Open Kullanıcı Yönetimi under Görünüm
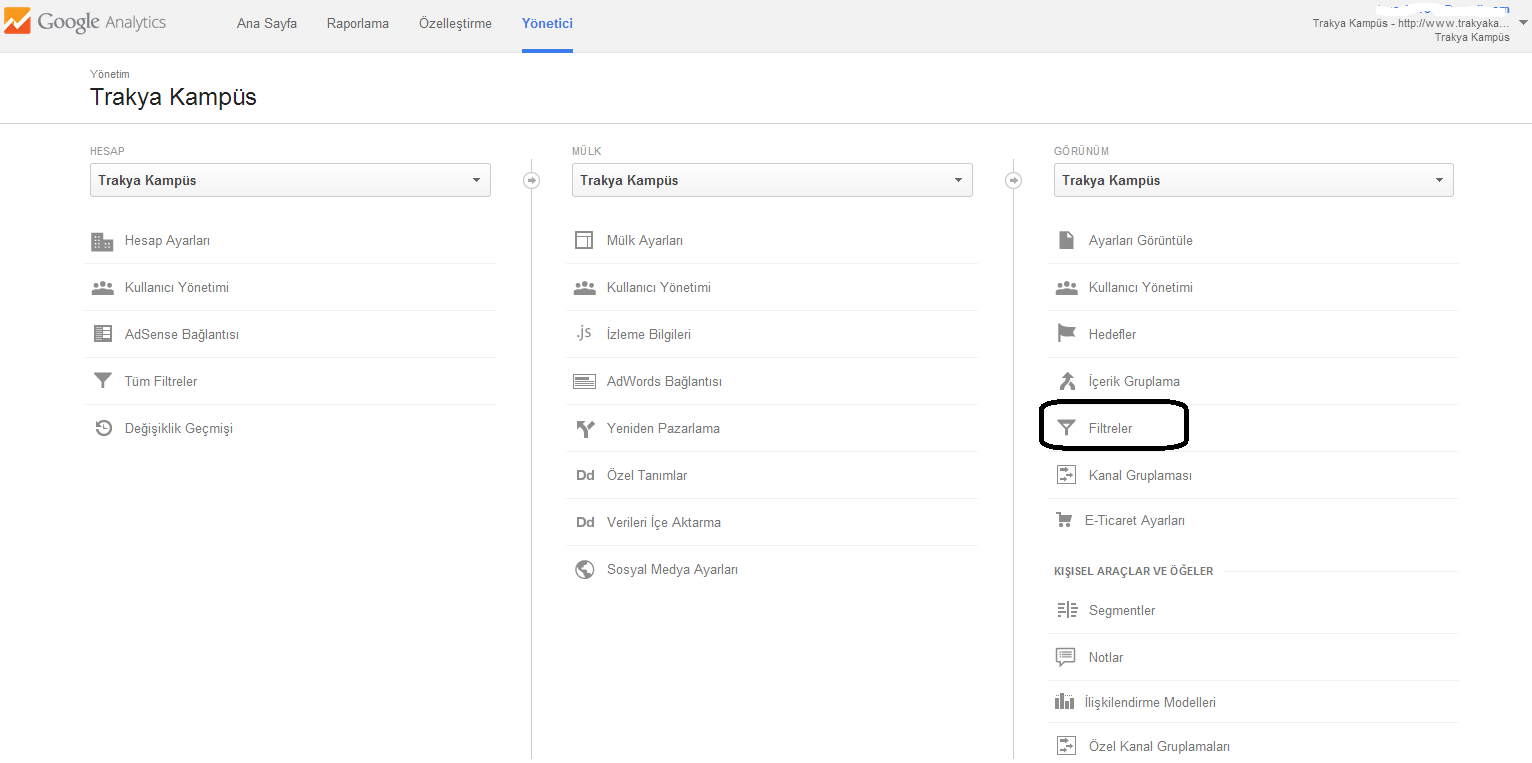The width and height of the screenshot is (1532, 763). [1141, 288]
